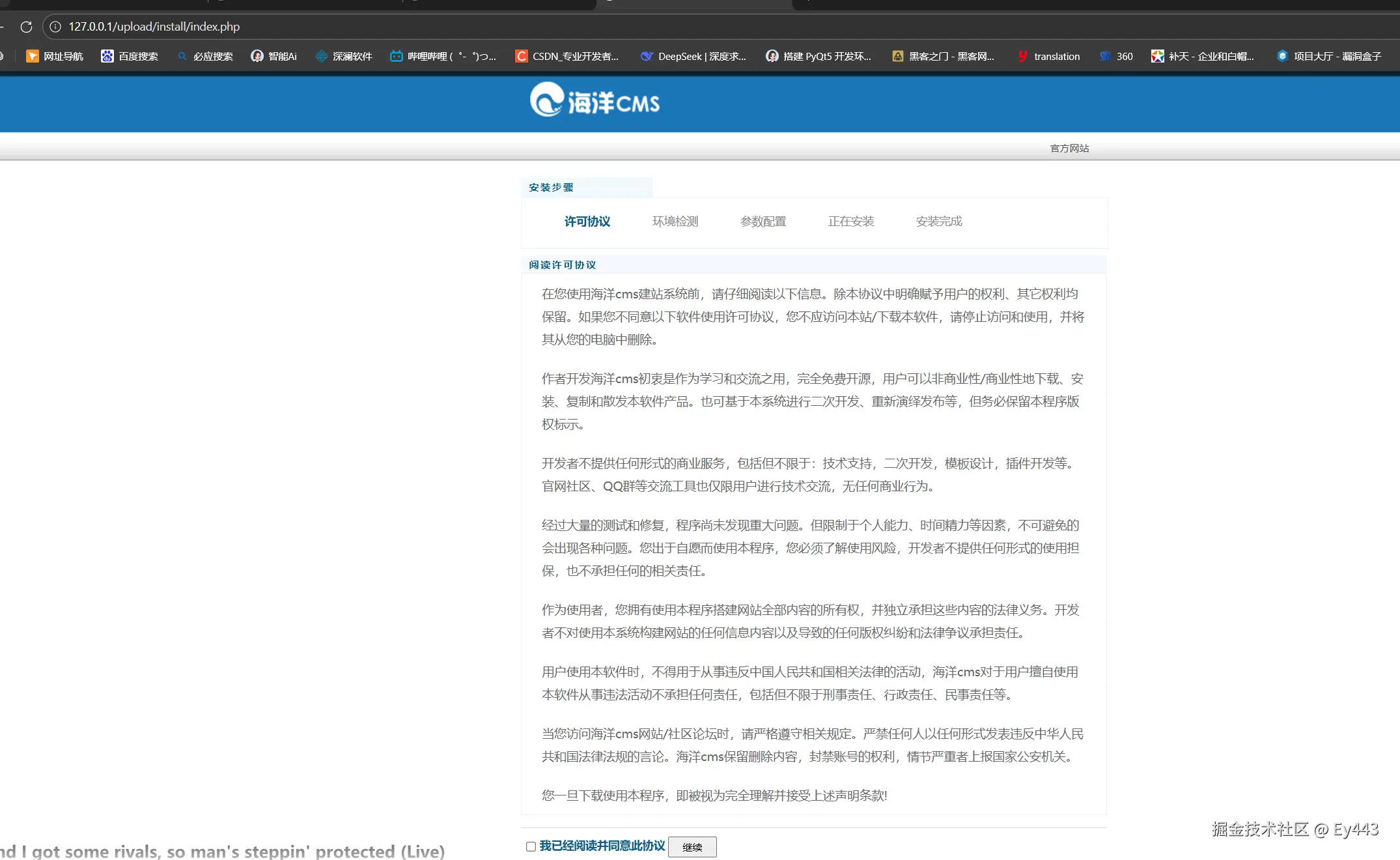1400x860 pixels.
Task: Check the 我已经阅读并同意此协议 checkbox
Action: pyautogui.click(x=531, y=846)
